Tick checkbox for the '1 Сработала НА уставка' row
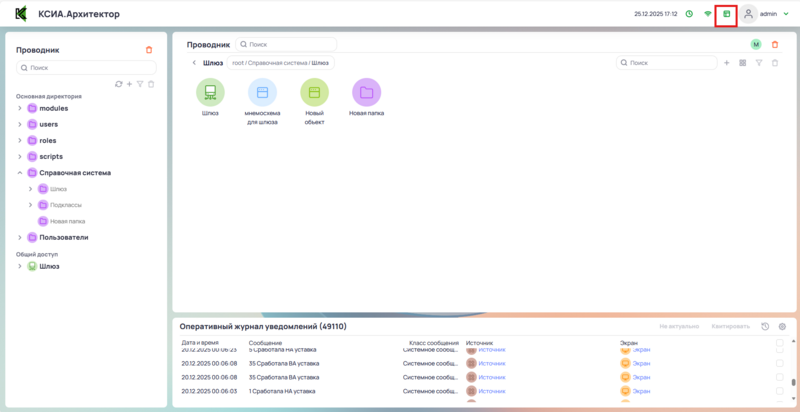 tap(780, 391)
